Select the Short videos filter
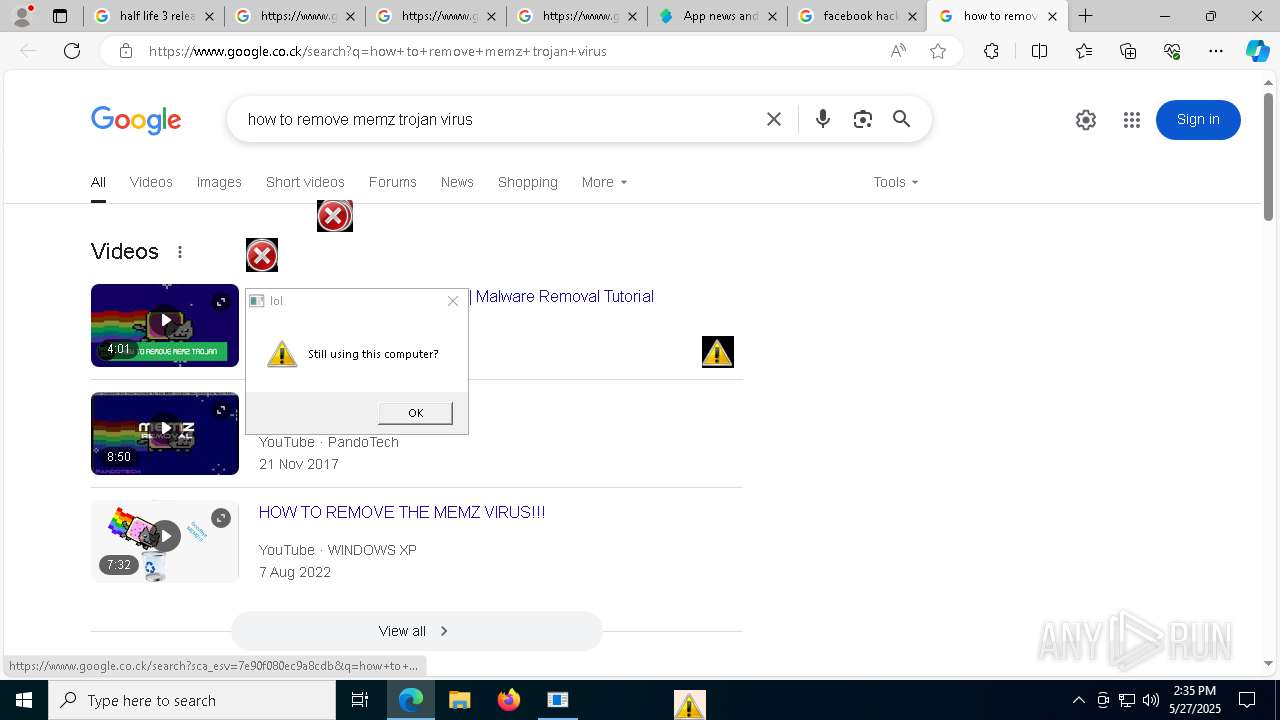This screenshot has width=1280, height=720. pyautogui.click(x=305, y=182)
